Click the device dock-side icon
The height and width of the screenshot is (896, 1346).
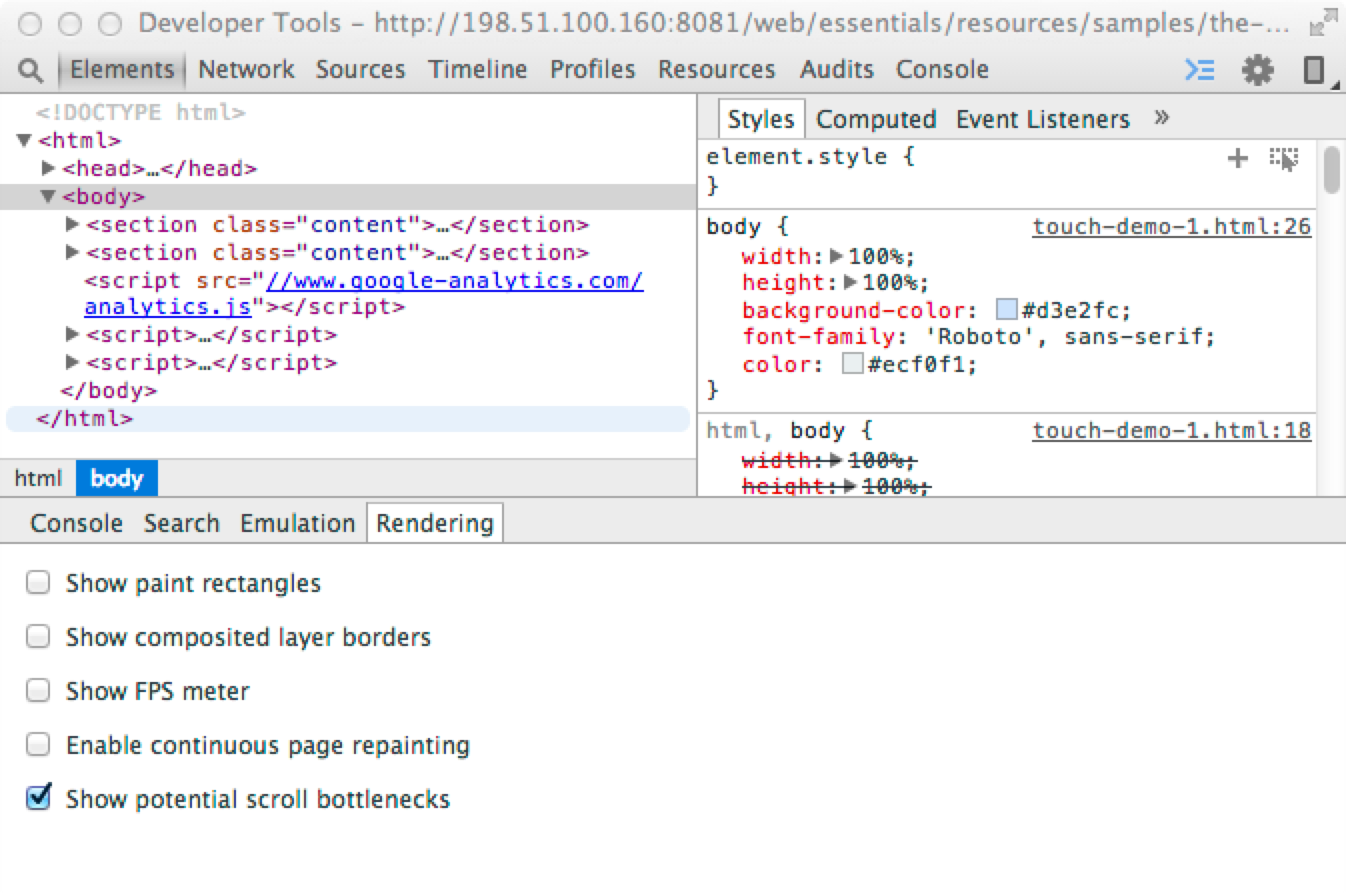(1314, 70)
